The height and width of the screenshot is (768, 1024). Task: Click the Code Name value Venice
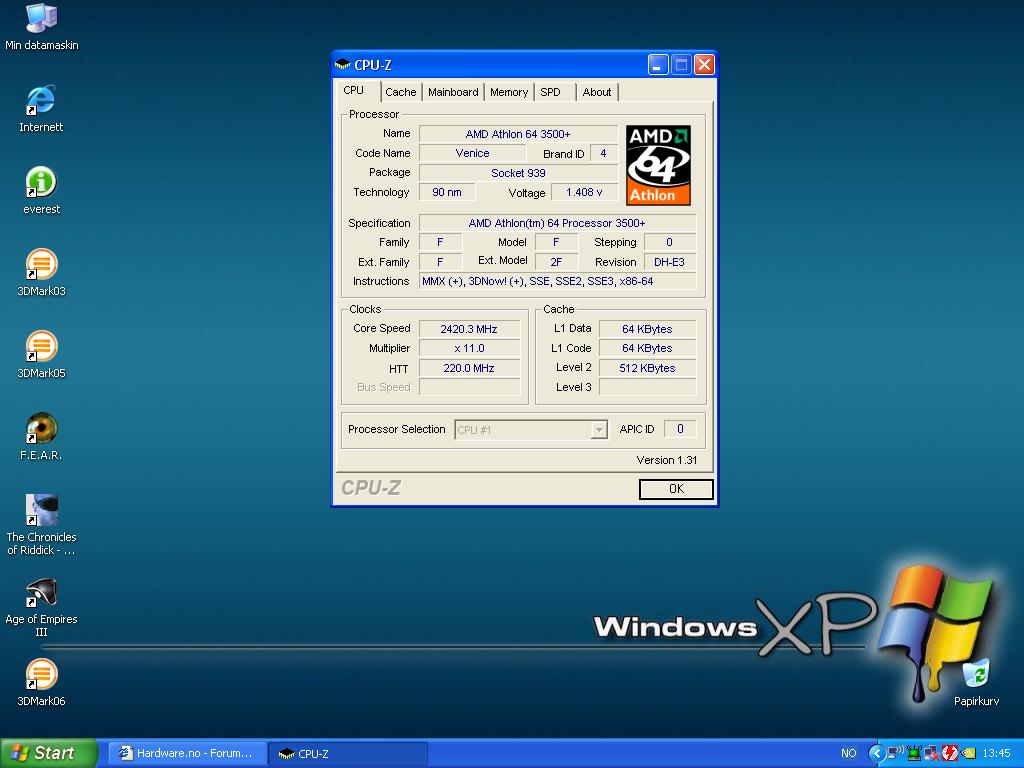coord(472,153)
